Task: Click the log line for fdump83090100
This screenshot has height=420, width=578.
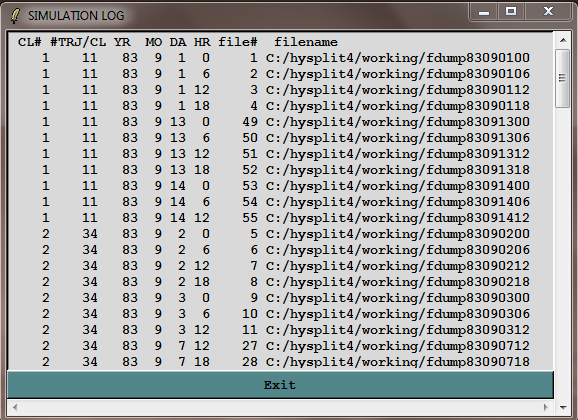Action: click(x=274, y=58)
